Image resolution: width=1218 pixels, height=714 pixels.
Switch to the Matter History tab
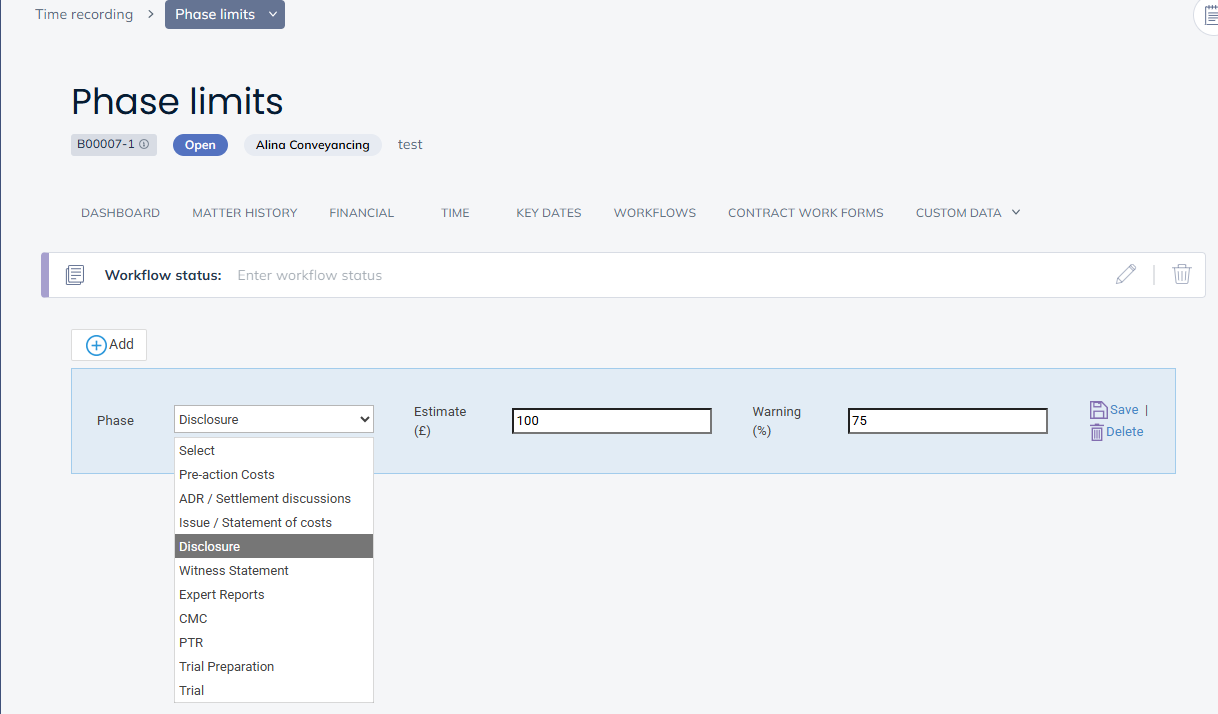coord(245,213)
